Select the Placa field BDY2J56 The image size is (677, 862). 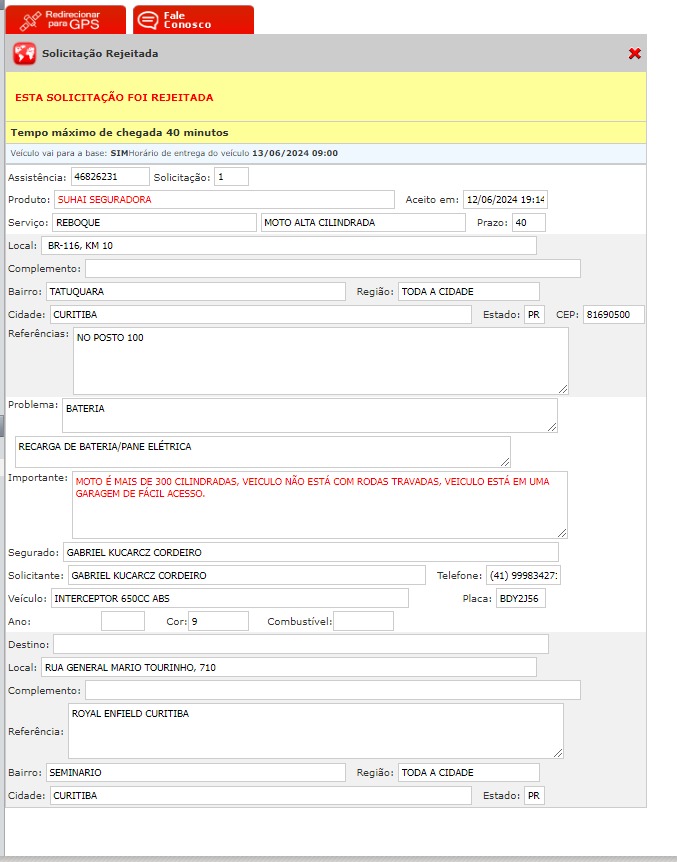521,599
